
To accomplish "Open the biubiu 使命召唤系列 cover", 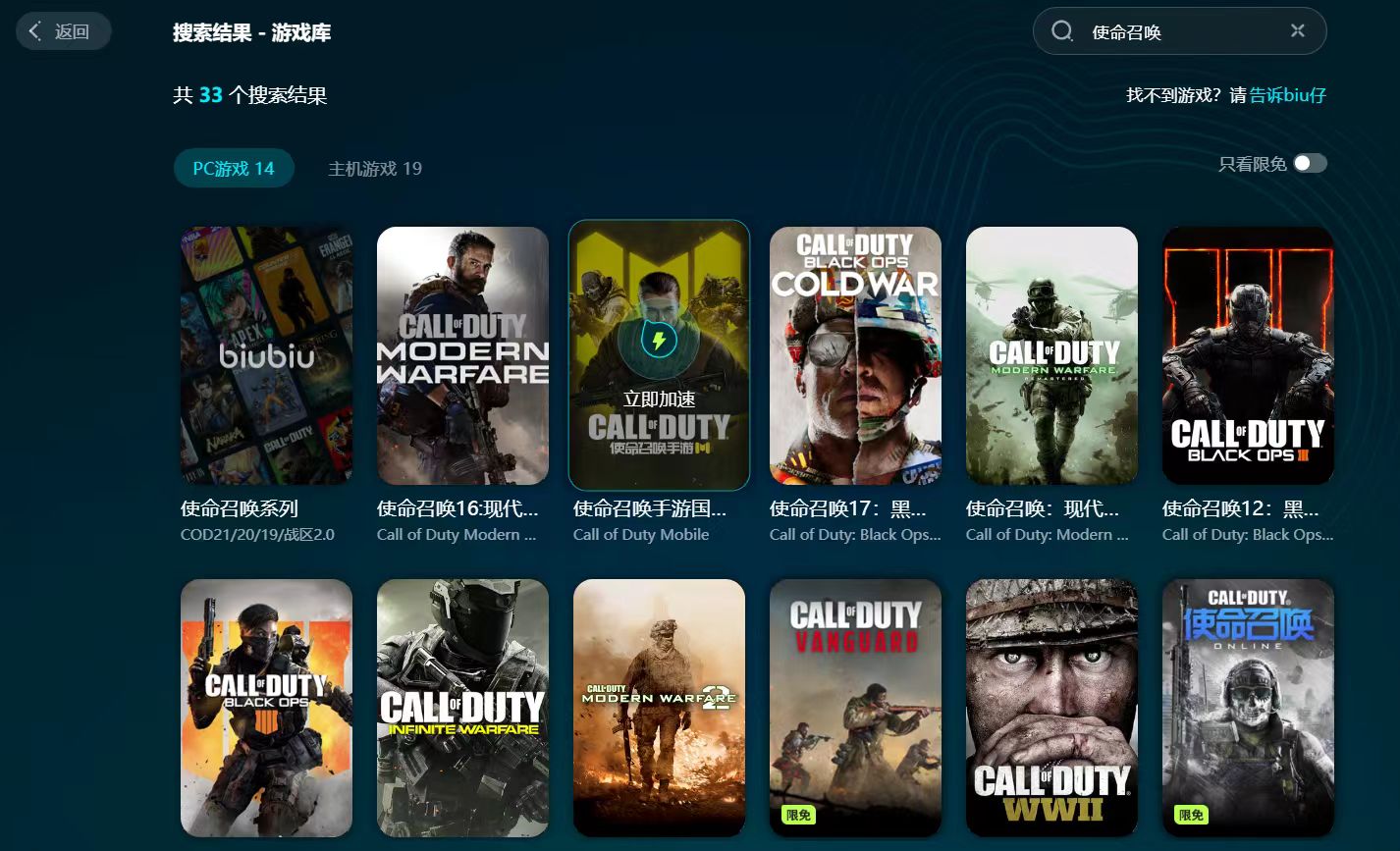I will (x=266, y=355).
